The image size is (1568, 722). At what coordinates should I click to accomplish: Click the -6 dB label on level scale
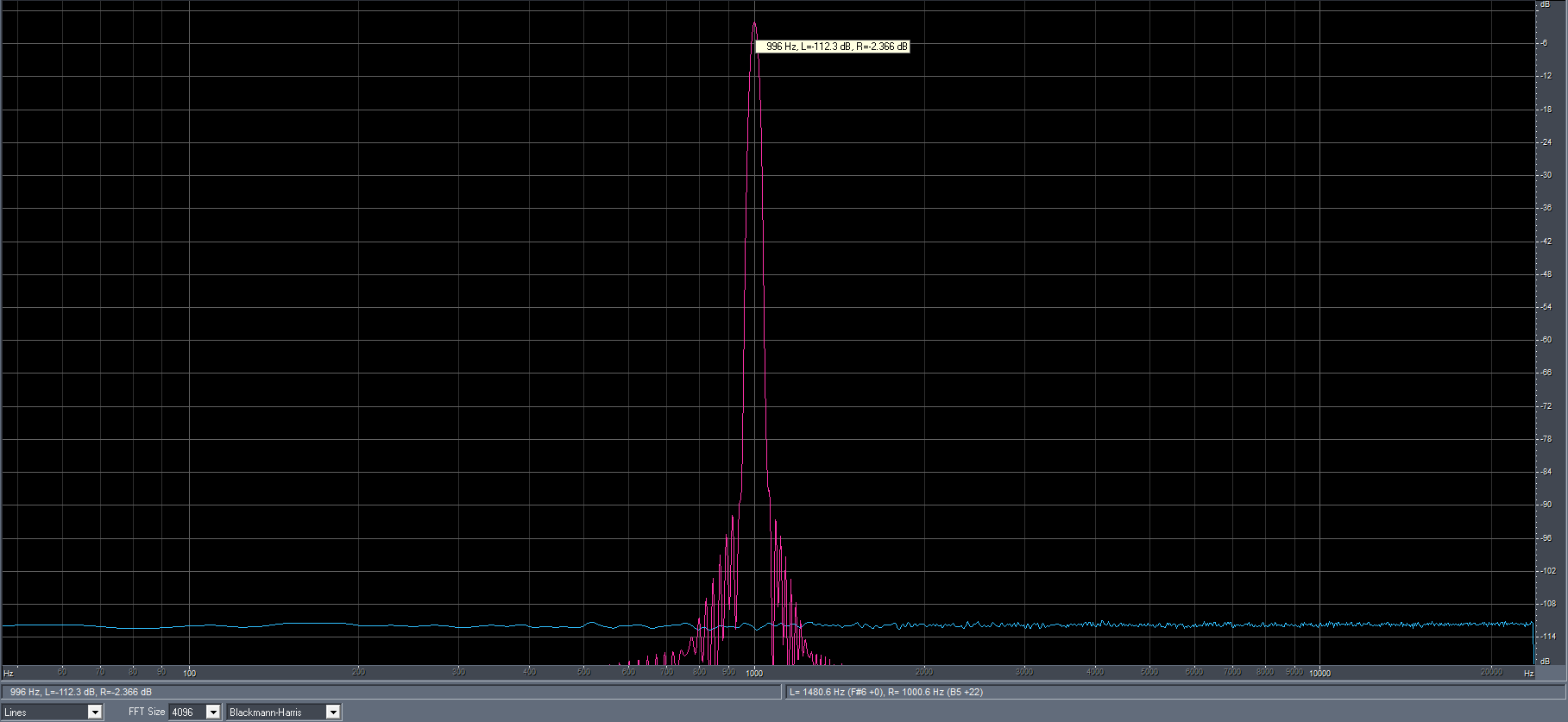(x=1545, y=43)
